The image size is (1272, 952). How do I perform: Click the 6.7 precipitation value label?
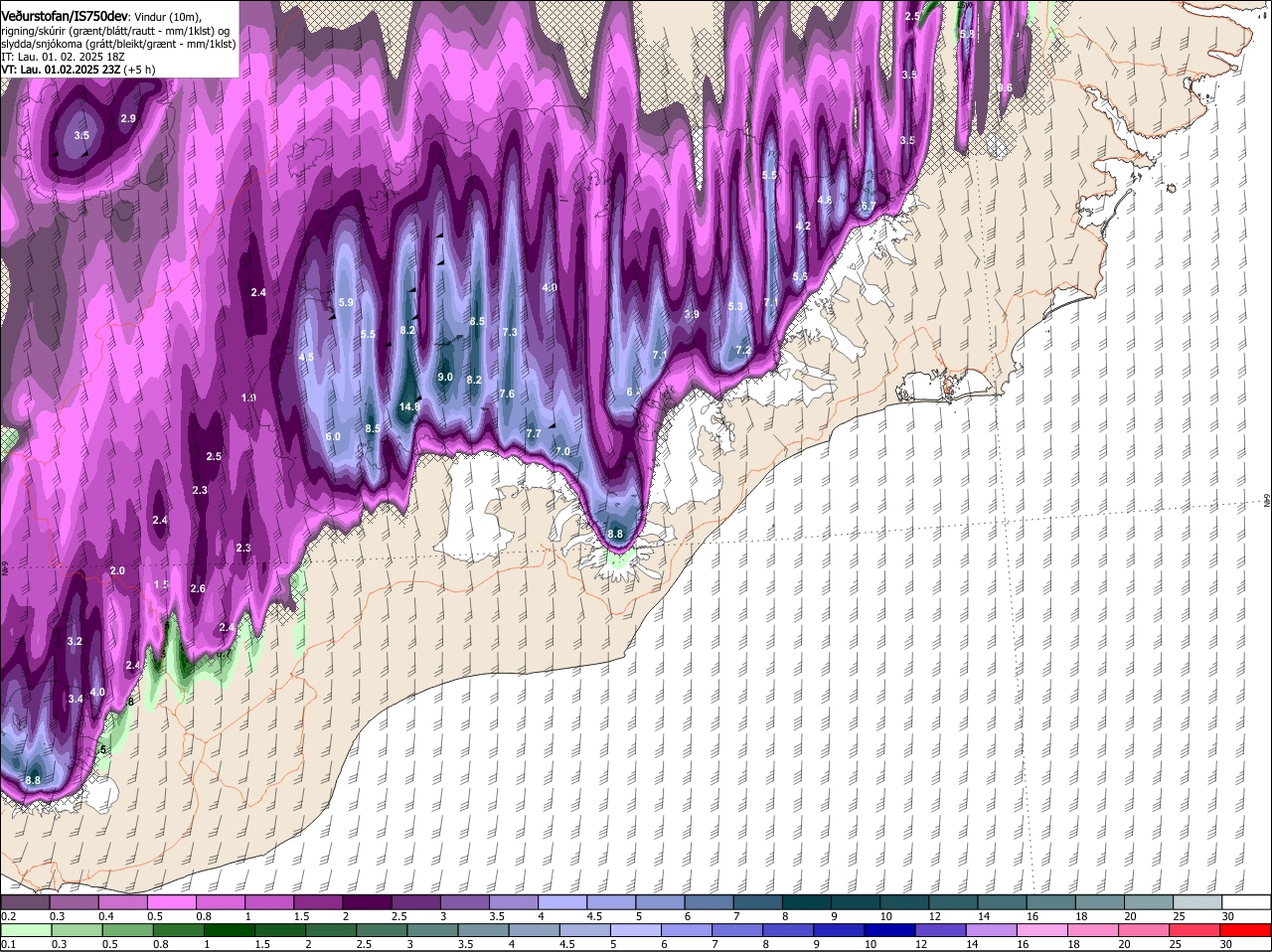(868, 206)
